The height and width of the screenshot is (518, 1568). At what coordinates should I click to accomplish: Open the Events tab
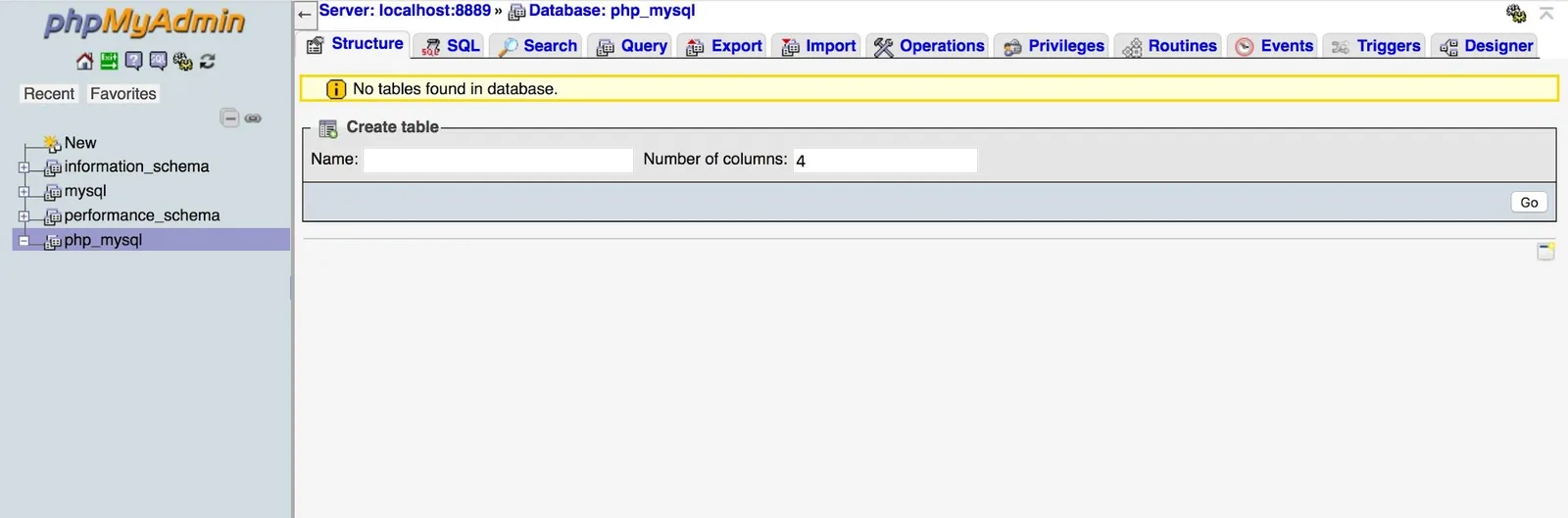click(x=1273, y=46)
